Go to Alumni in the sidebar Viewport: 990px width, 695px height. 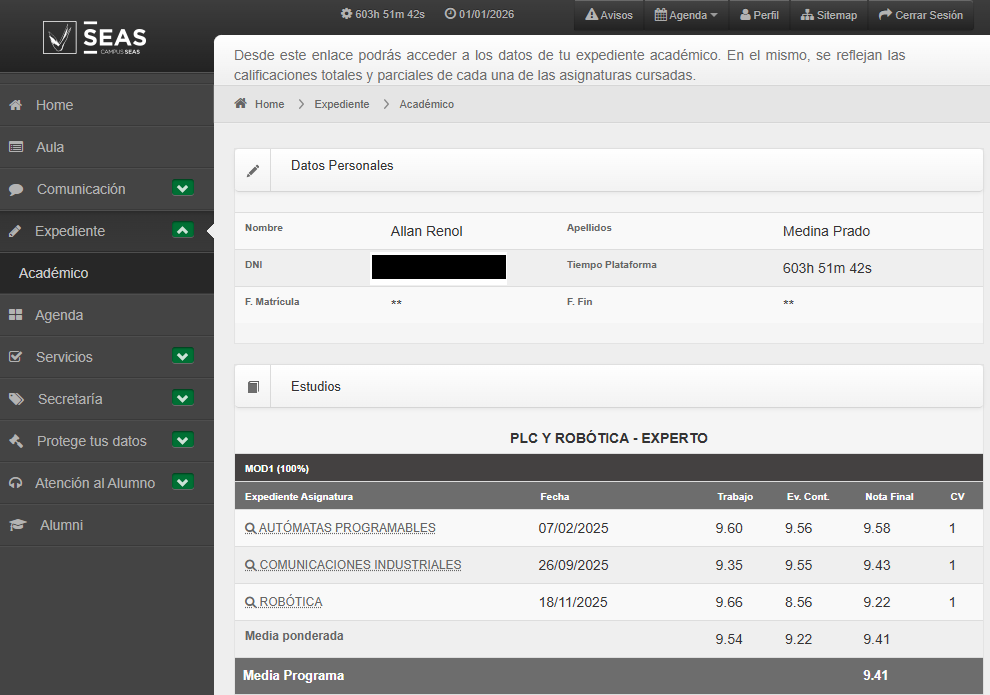[x=61, y=525]
